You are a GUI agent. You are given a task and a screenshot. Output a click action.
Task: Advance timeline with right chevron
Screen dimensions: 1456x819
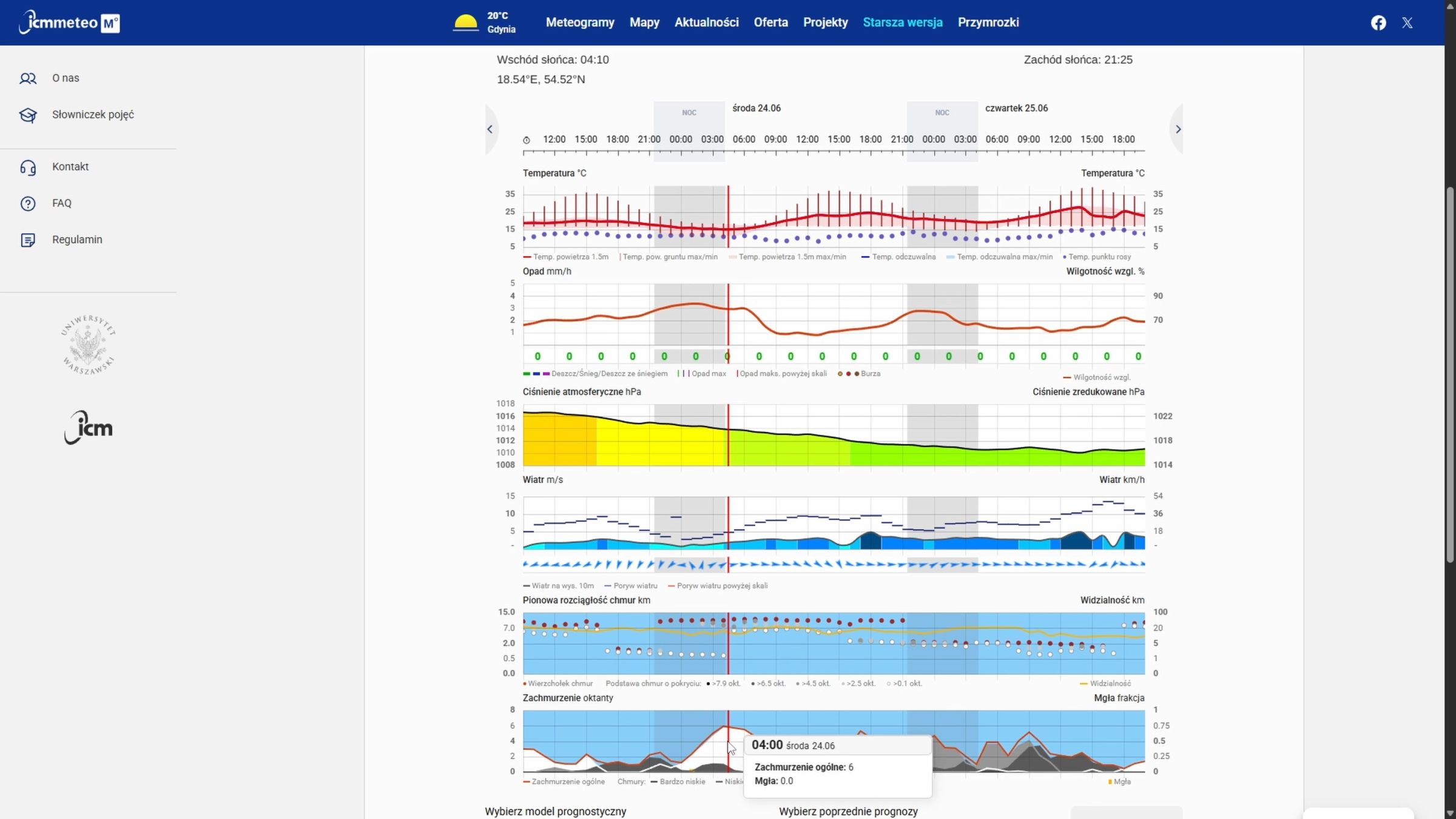pyautogui.click(x=1178, y=129)
